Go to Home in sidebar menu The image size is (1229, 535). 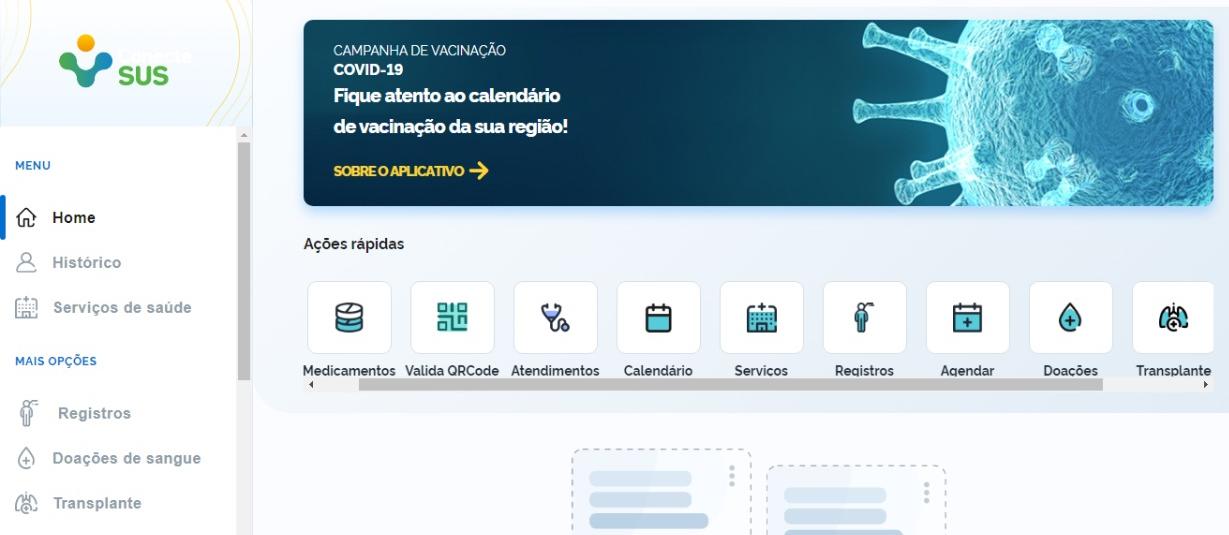pyautogui.click(x=74, y=218)
